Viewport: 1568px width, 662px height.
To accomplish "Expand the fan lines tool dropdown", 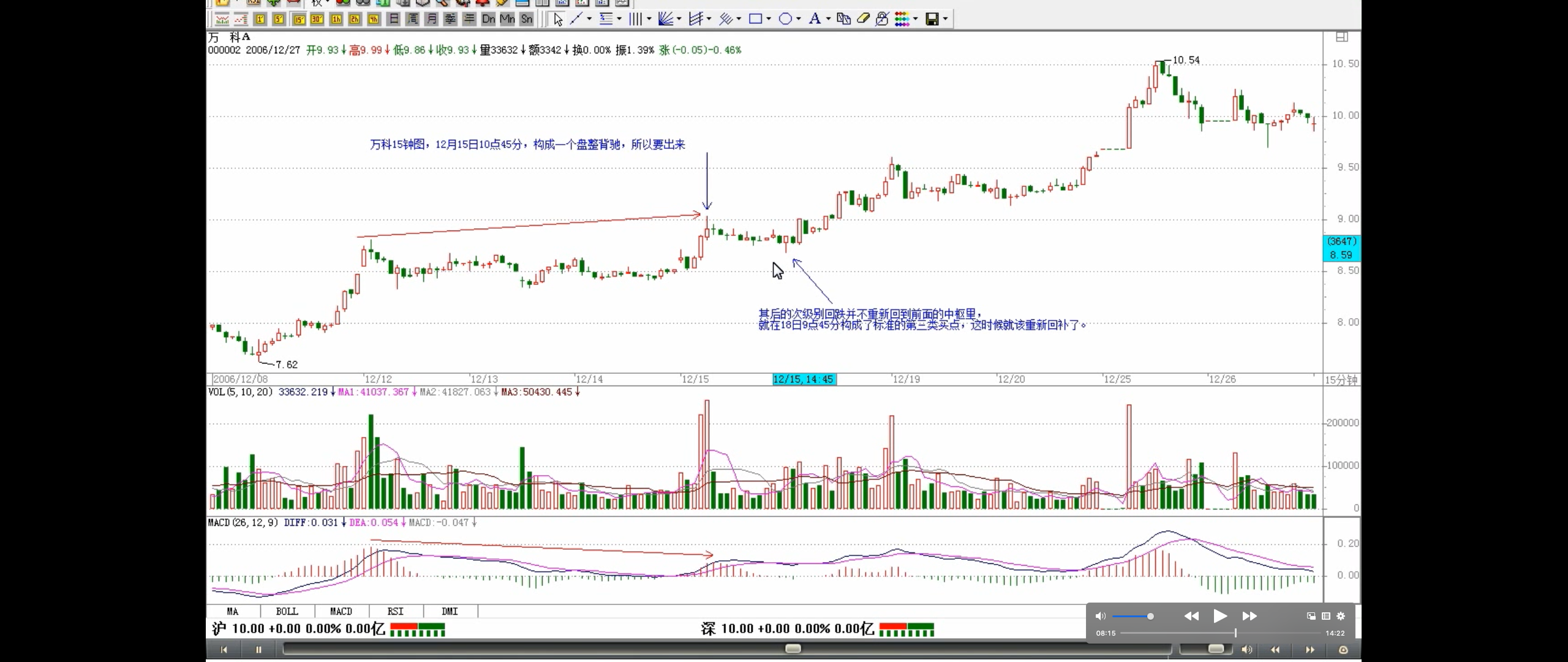I will (x=679, y=19).
